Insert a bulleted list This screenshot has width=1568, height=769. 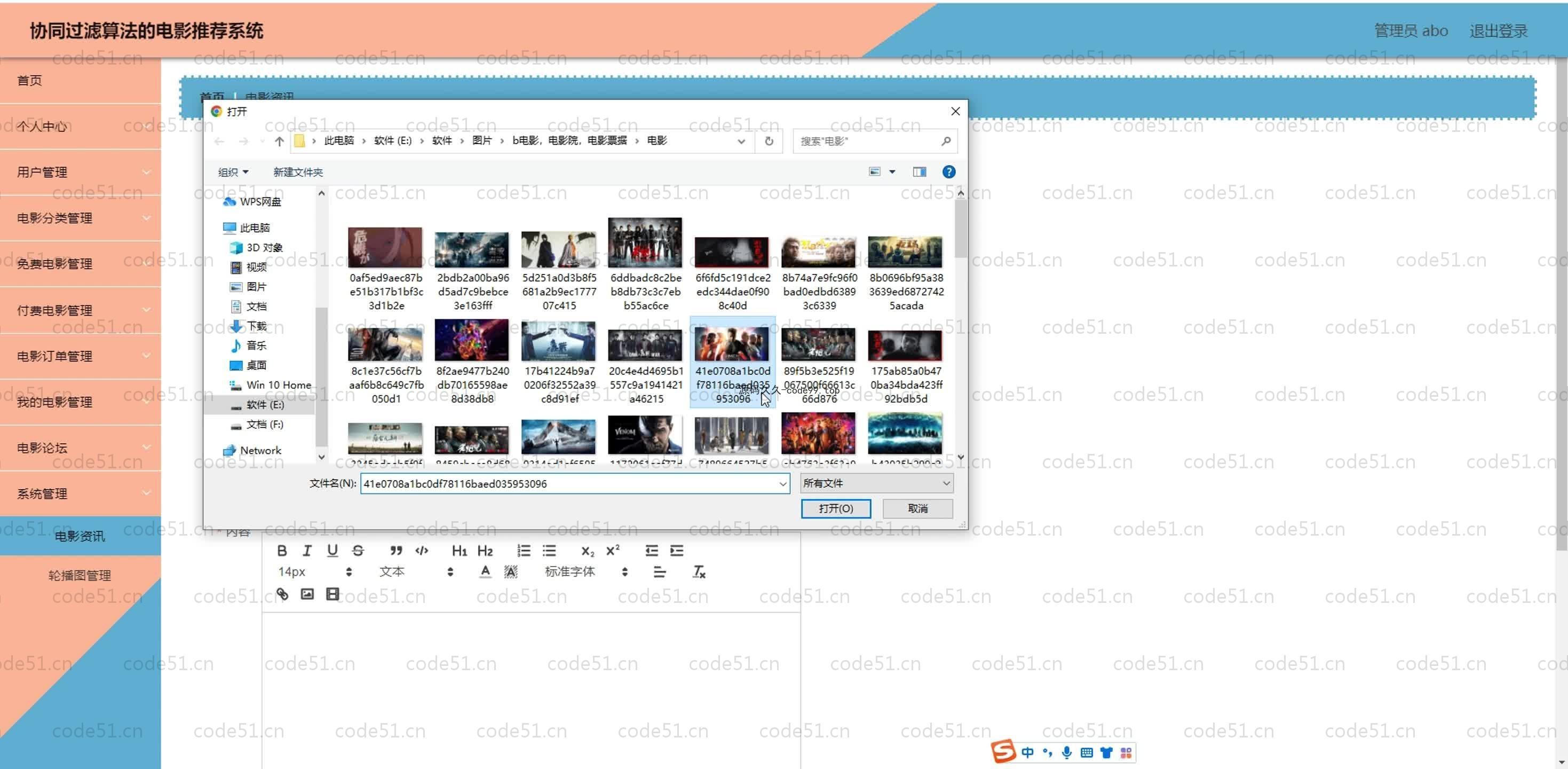tap(549, 551)
